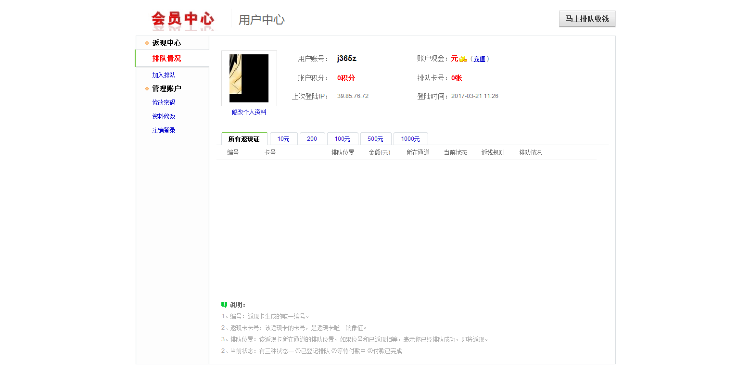Click the 管理账户 sidebar heading
The width and height of the screenshot is (750, 371).
click(166, 88)
